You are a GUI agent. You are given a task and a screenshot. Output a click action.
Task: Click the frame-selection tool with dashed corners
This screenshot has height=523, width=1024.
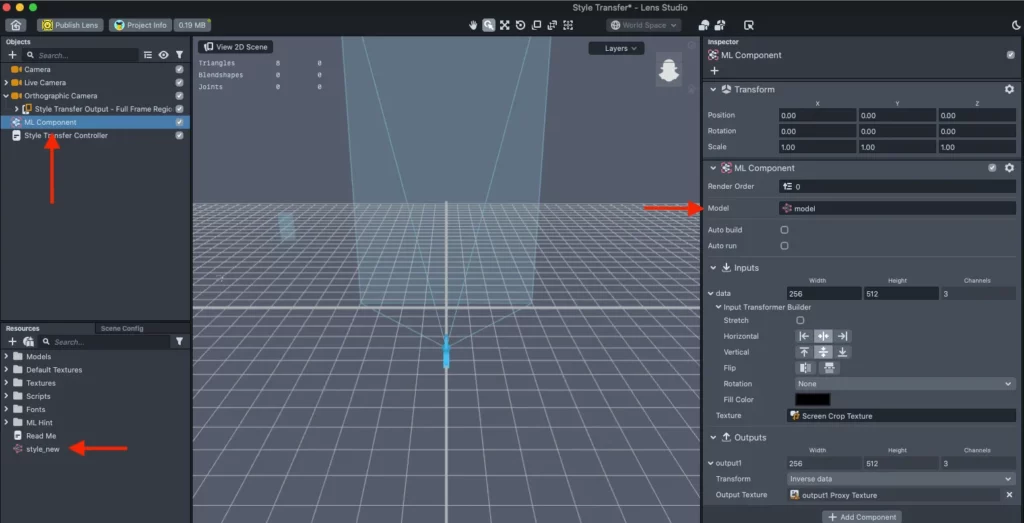(568, 25)
